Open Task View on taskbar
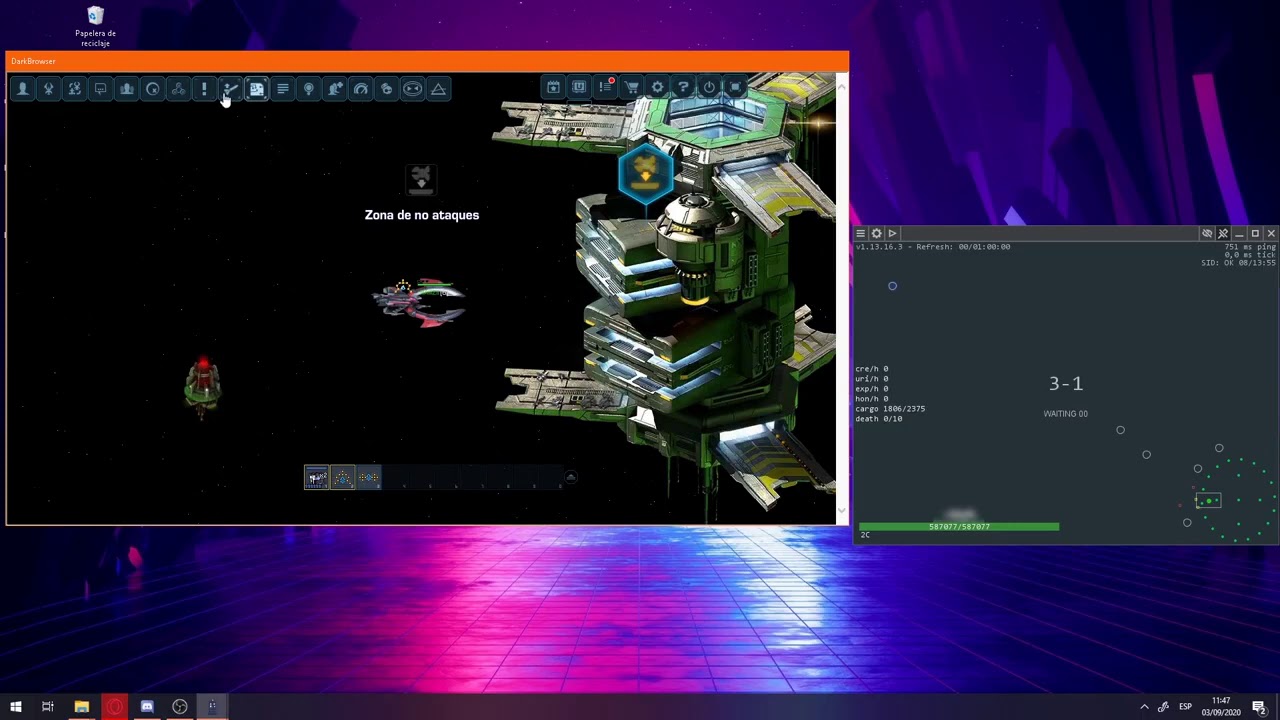The image size is (1280, 720). (x=47, y=707)
